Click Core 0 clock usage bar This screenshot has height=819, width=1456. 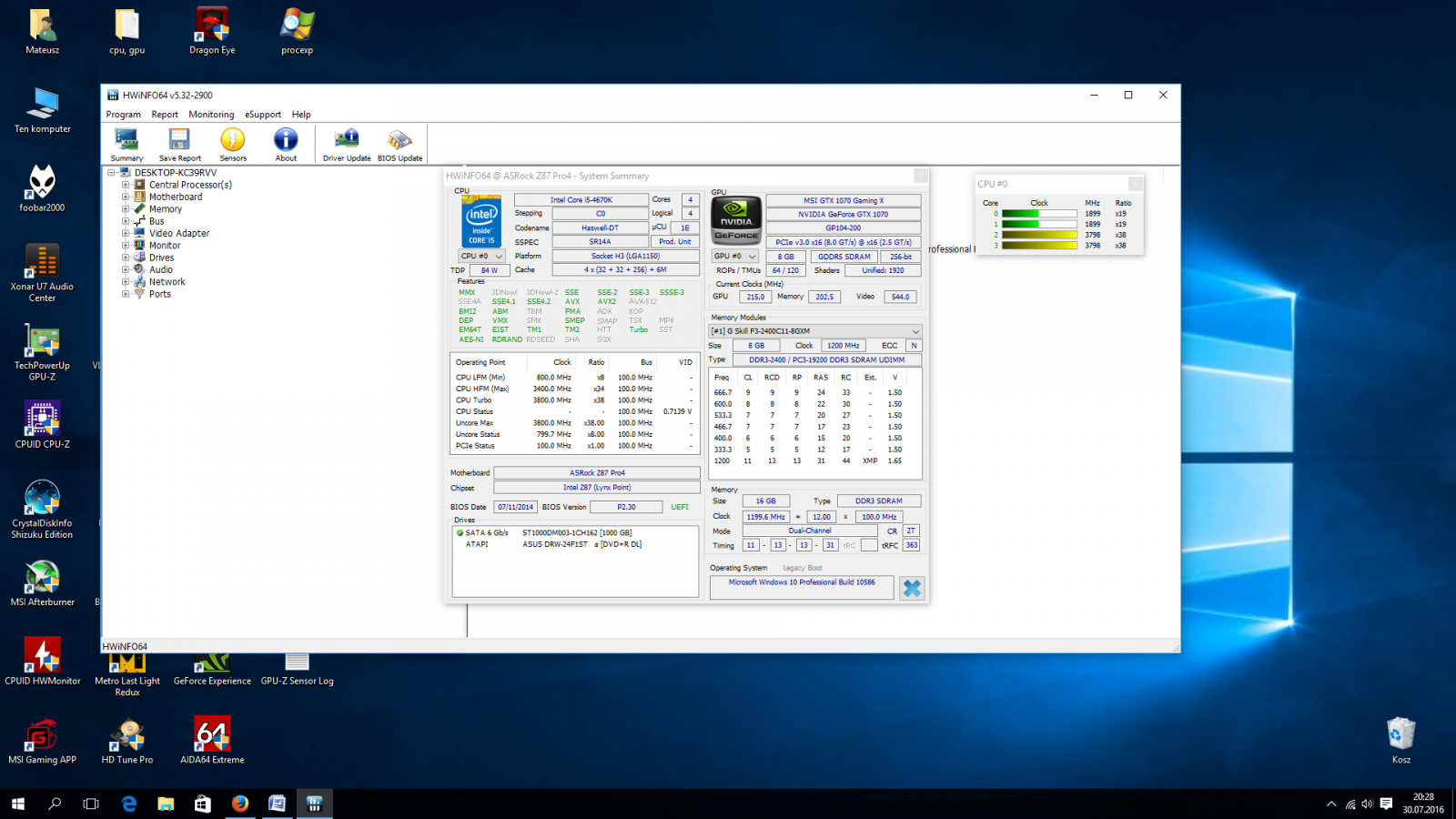pyautogui.click(x=1039, y=214)
